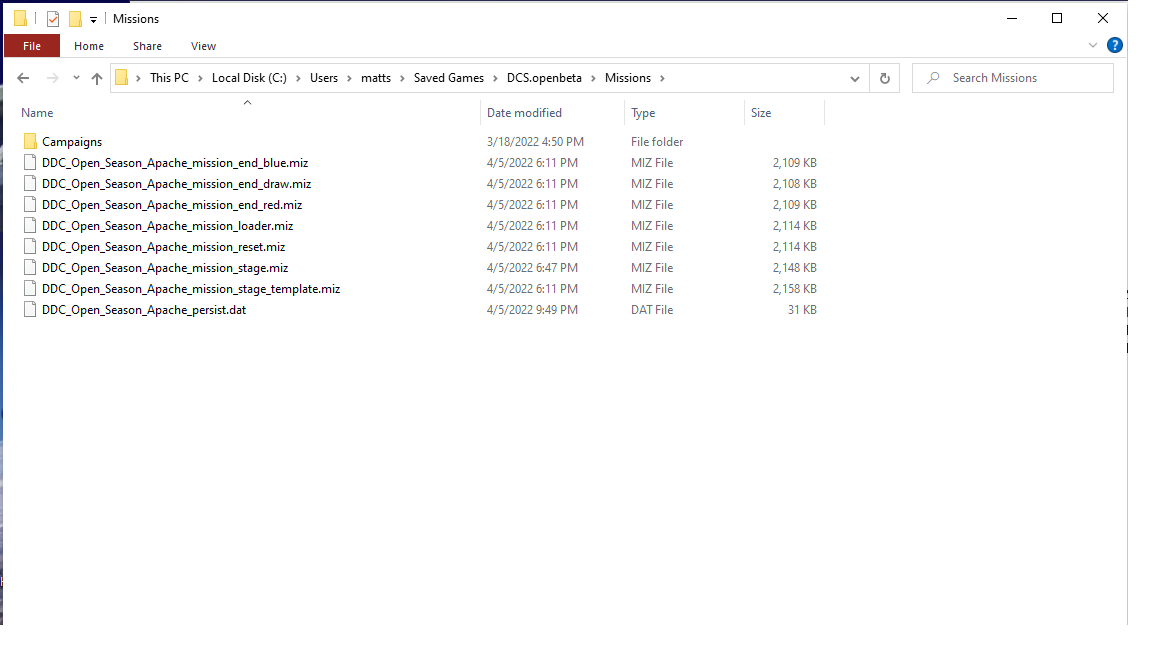This screenshot has height=648, width=1152.
Task: Sort by the Name column header
Action: pyautogui.click(x=37, y=112)
